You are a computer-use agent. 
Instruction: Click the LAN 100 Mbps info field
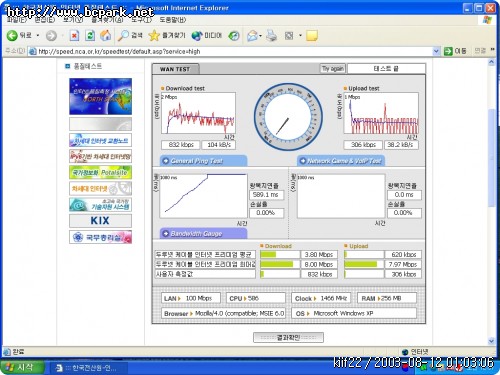click(191, 298)
